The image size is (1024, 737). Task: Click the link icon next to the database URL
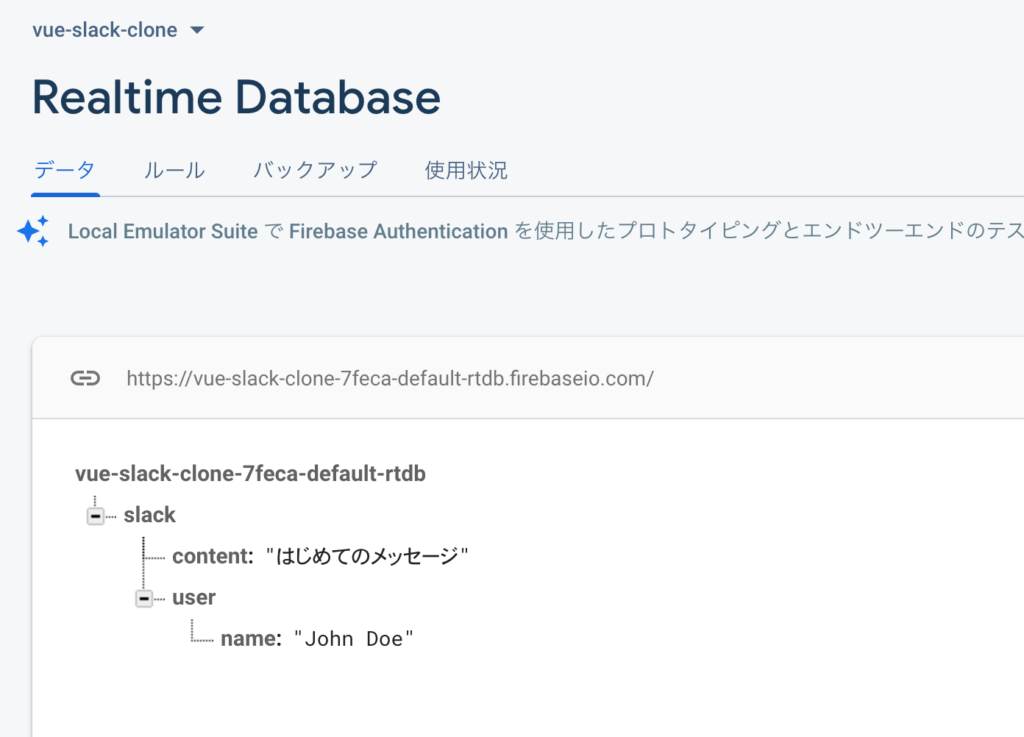[x=85, y=378]
